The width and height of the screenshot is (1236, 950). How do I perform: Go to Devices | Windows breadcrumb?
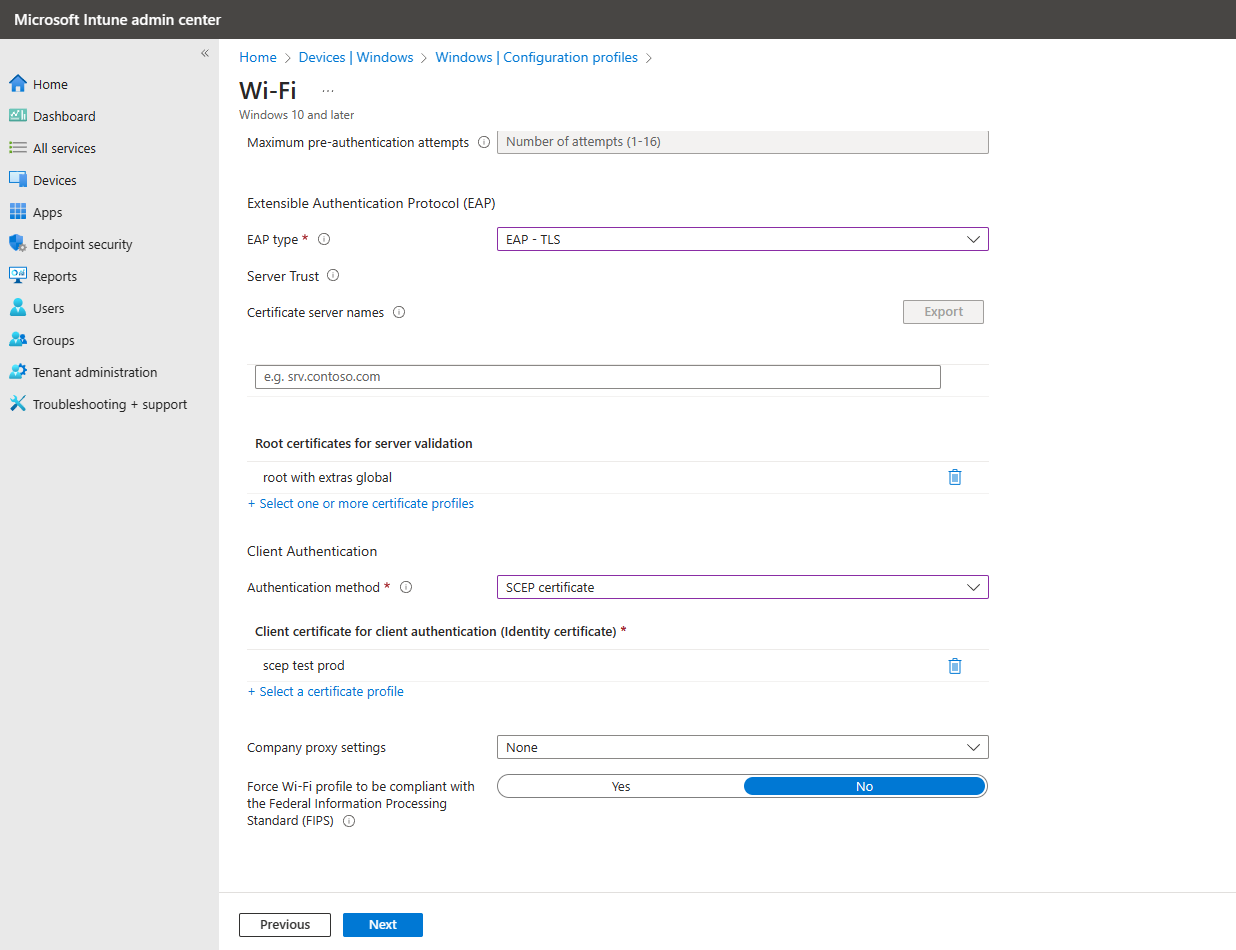(356, 58)
